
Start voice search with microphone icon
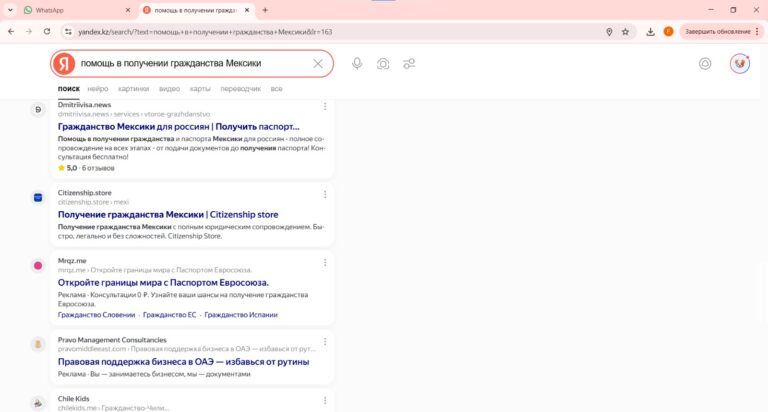point(357,63)
